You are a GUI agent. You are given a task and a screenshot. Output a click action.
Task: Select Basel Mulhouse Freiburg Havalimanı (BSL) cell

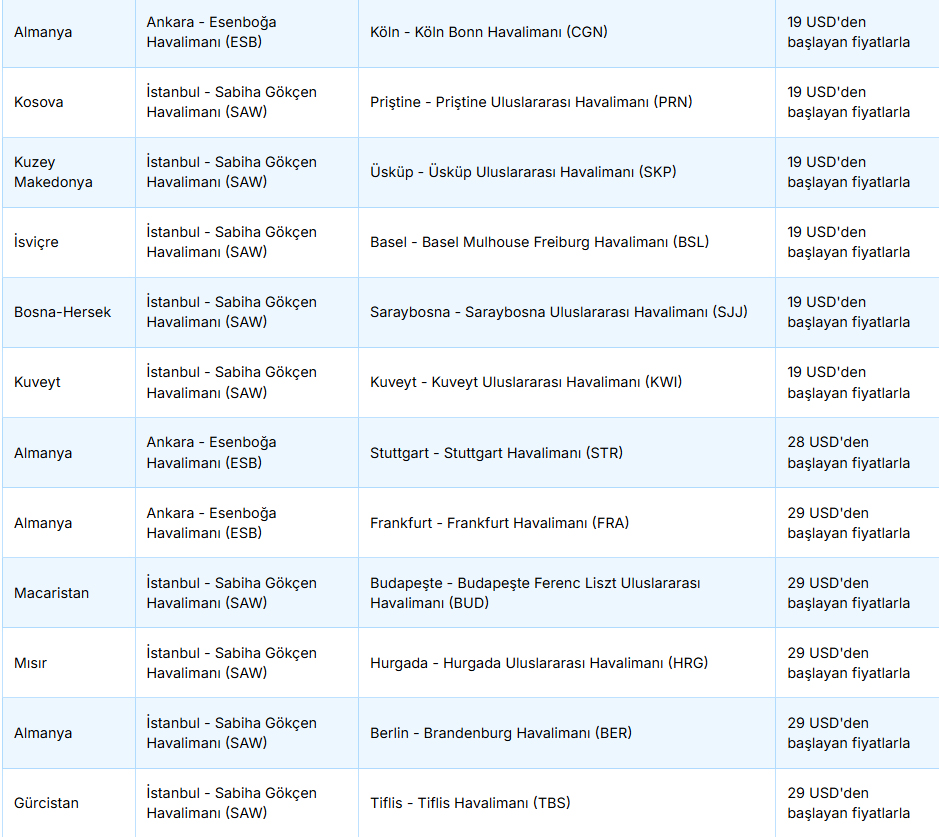coord(539,242)
